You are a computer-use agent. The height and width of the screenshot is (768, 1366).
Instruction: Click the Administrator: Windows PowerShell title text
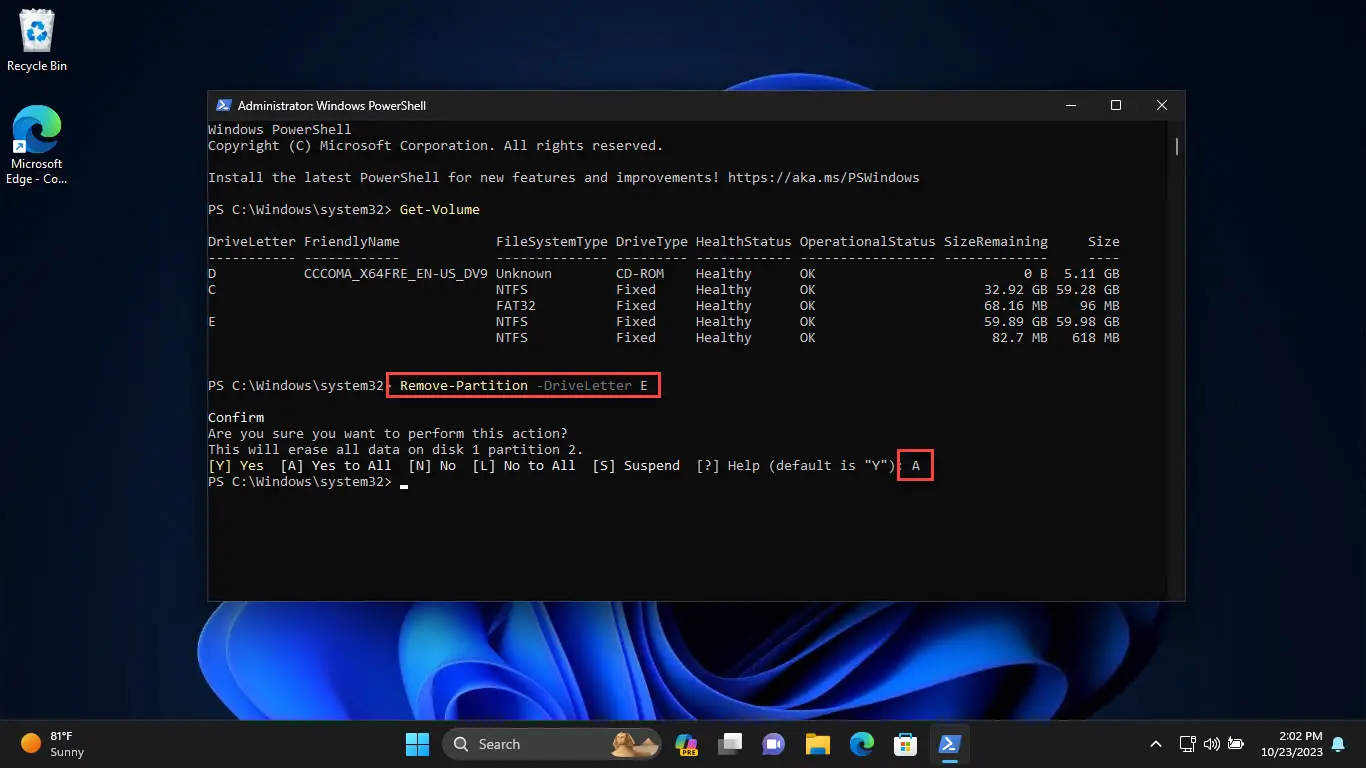pos(332,105)
